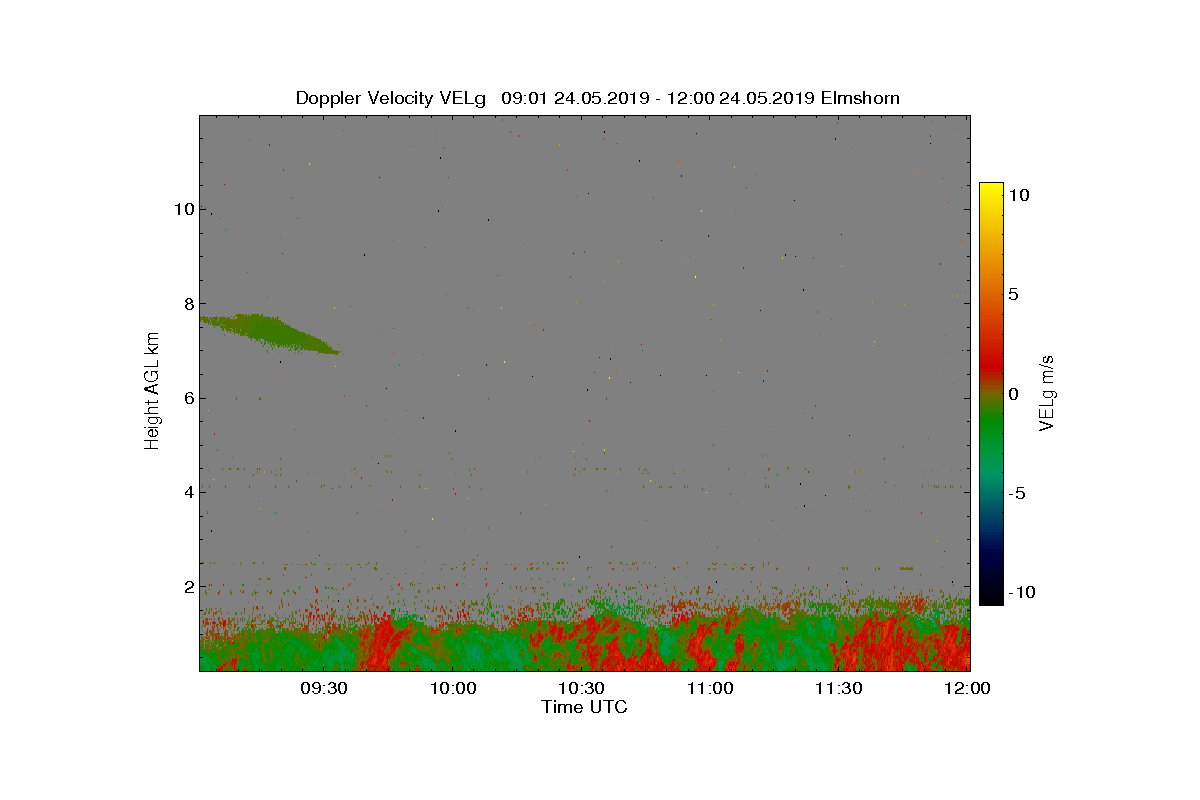
Task: Click the 09:30 time tick label
Action: tap(323, 688)
